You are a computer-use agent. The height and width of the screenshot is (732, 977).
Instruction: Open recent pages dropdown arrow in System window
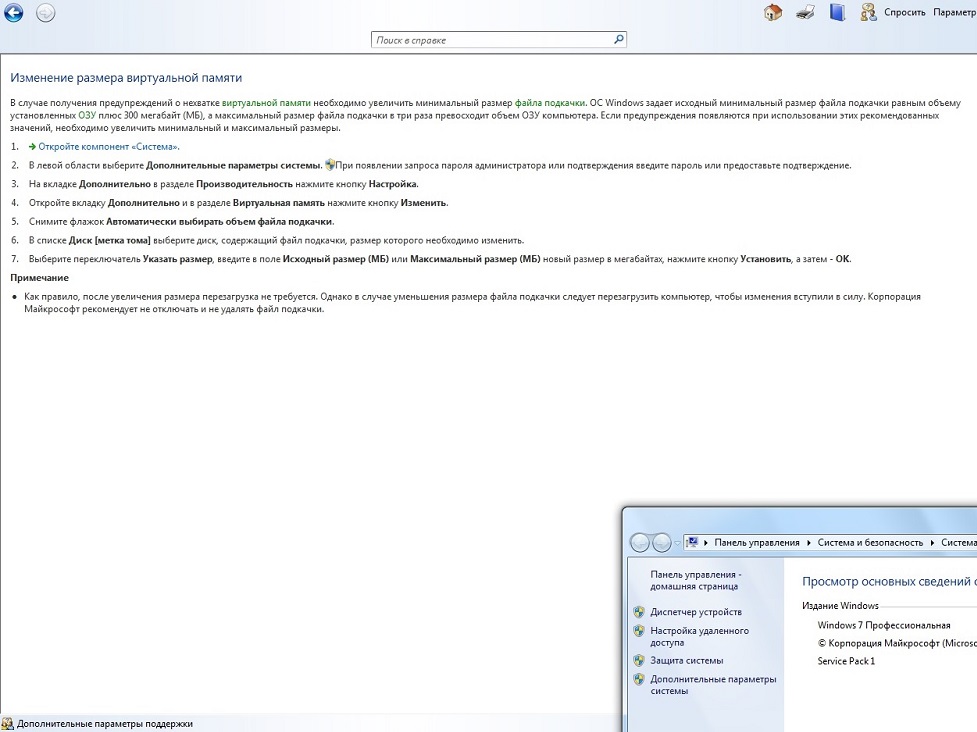pos(677,543)
